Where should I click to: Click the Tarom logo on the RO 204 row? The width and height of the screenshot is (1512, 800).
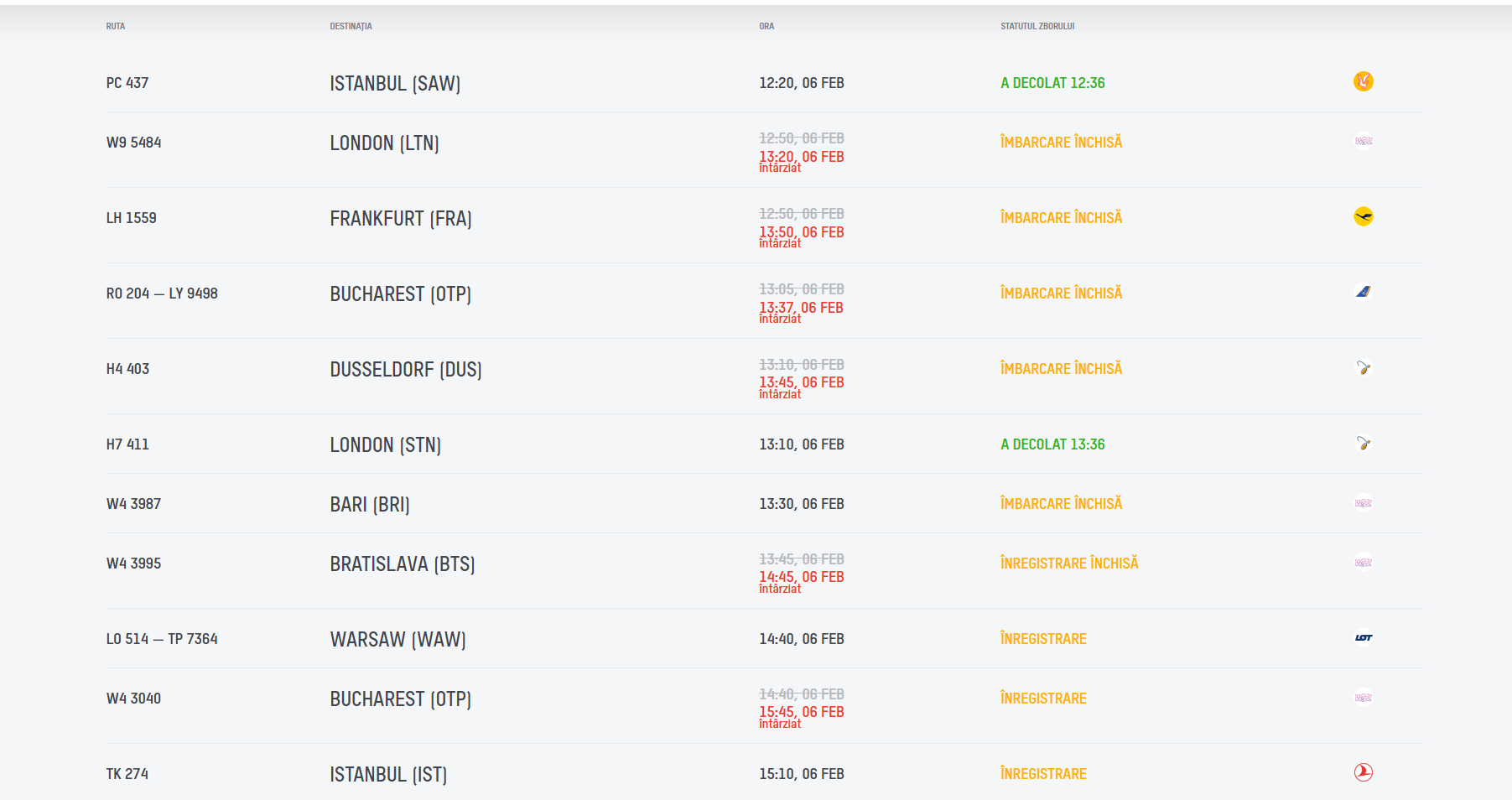click(x=1363, y=292)
